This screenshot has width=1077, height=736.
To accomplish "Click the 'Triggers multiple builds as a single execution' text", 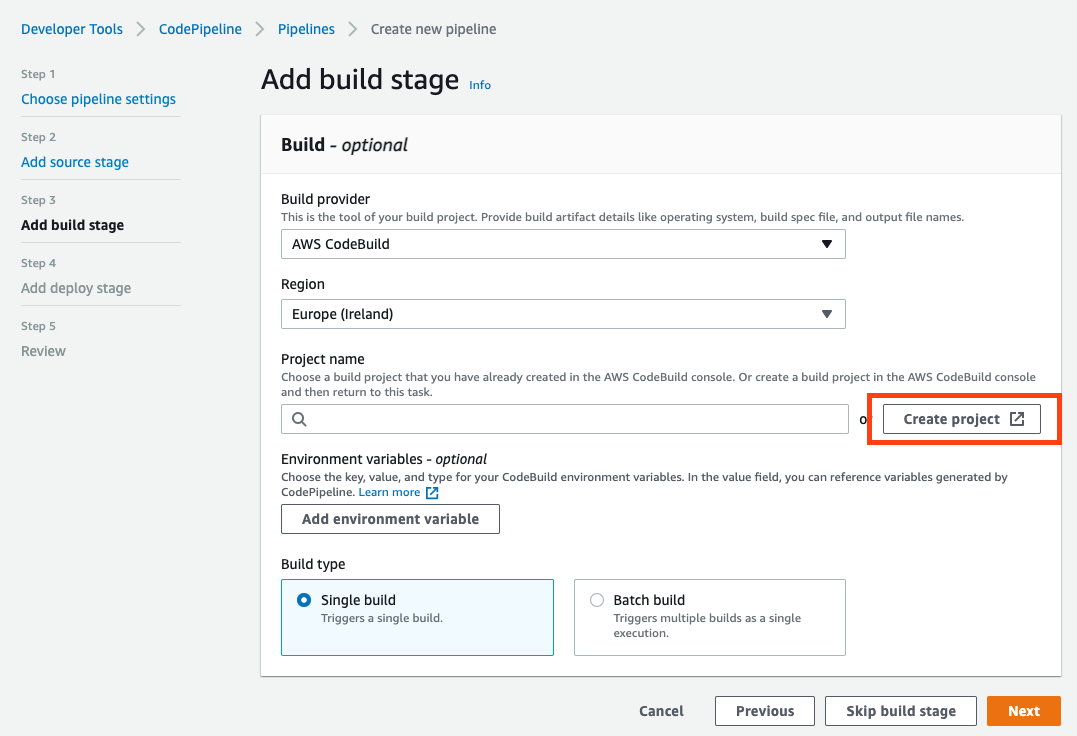I will tap(707, 625).
